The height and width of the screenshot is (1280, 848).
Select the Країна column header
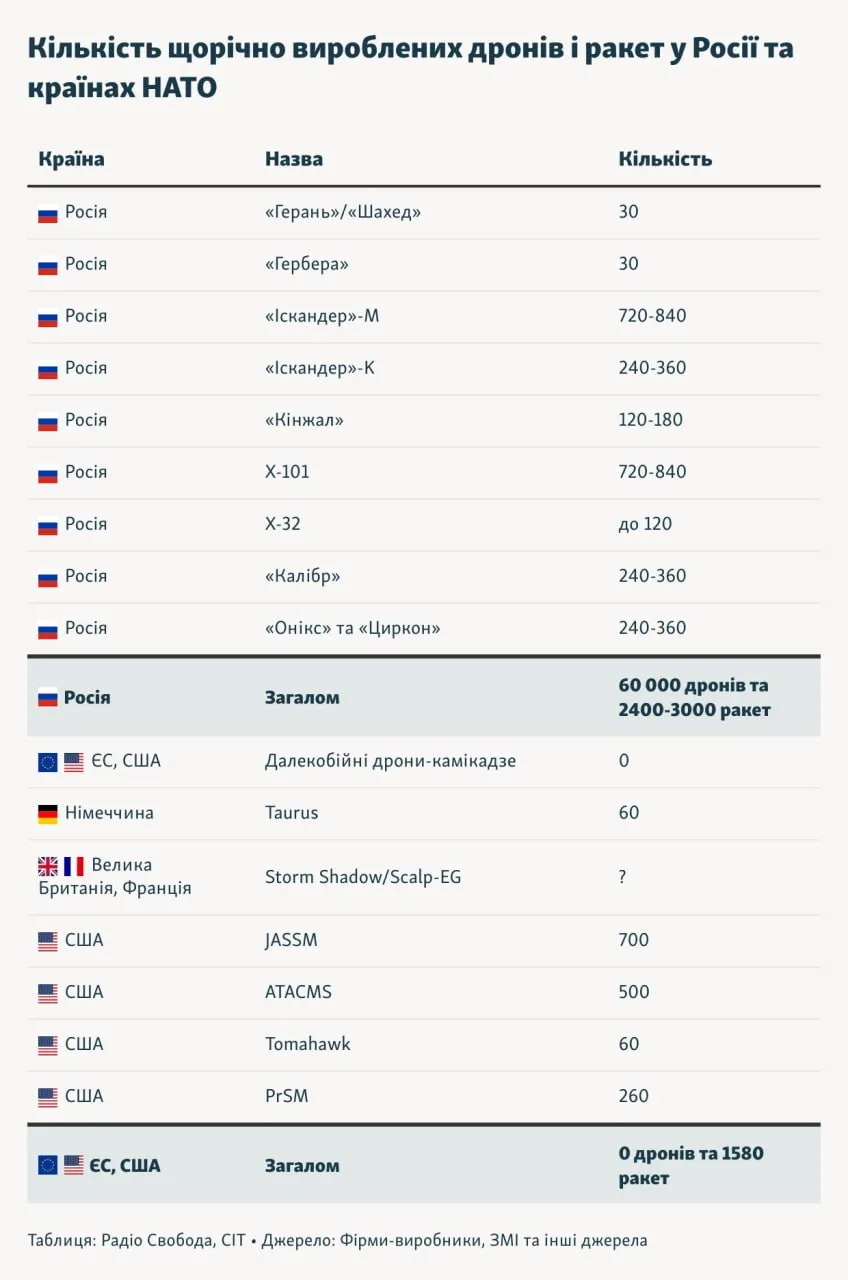click(x=71, y=159)
